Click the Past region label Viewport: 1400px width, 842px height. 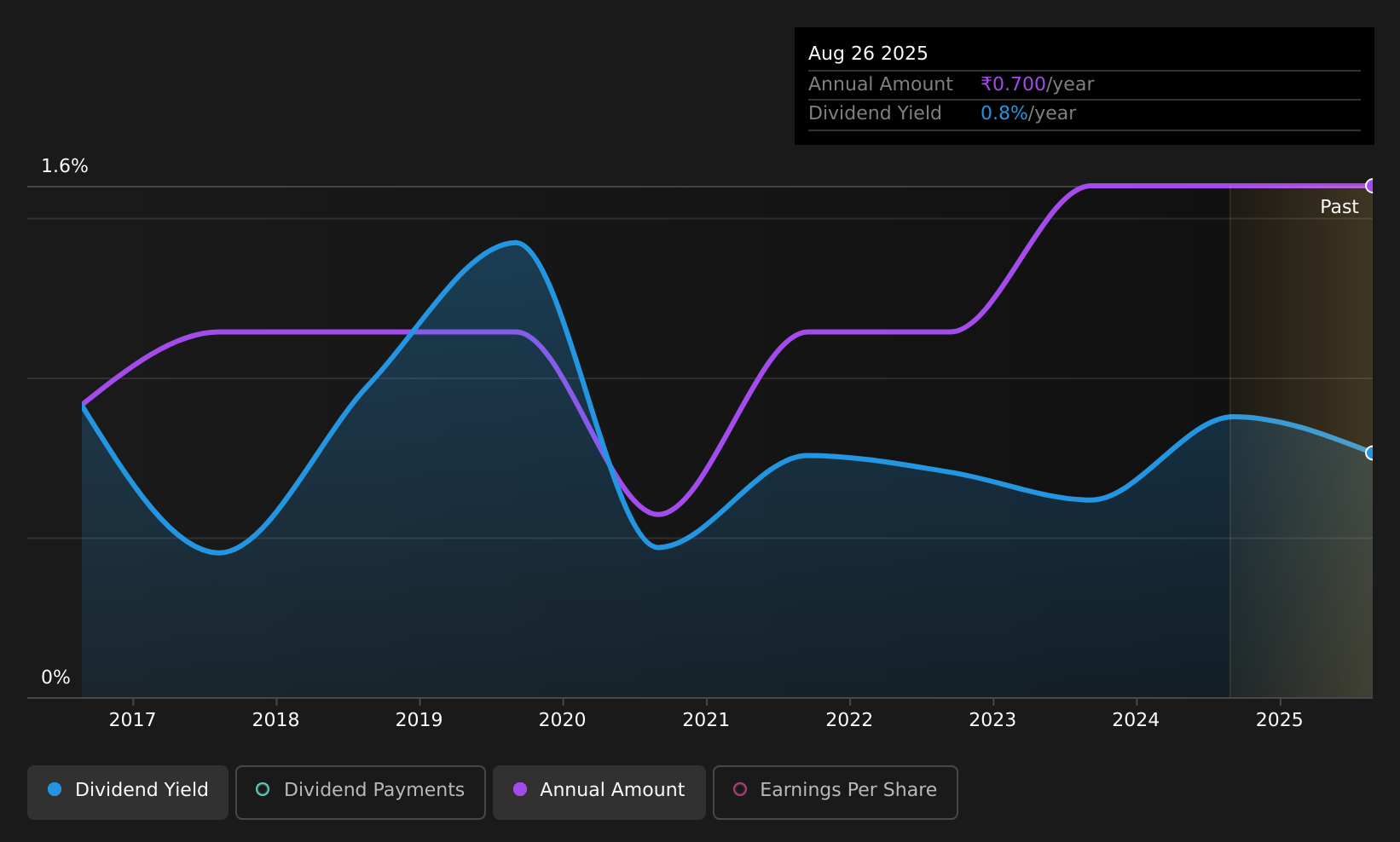coord(1339,207)
